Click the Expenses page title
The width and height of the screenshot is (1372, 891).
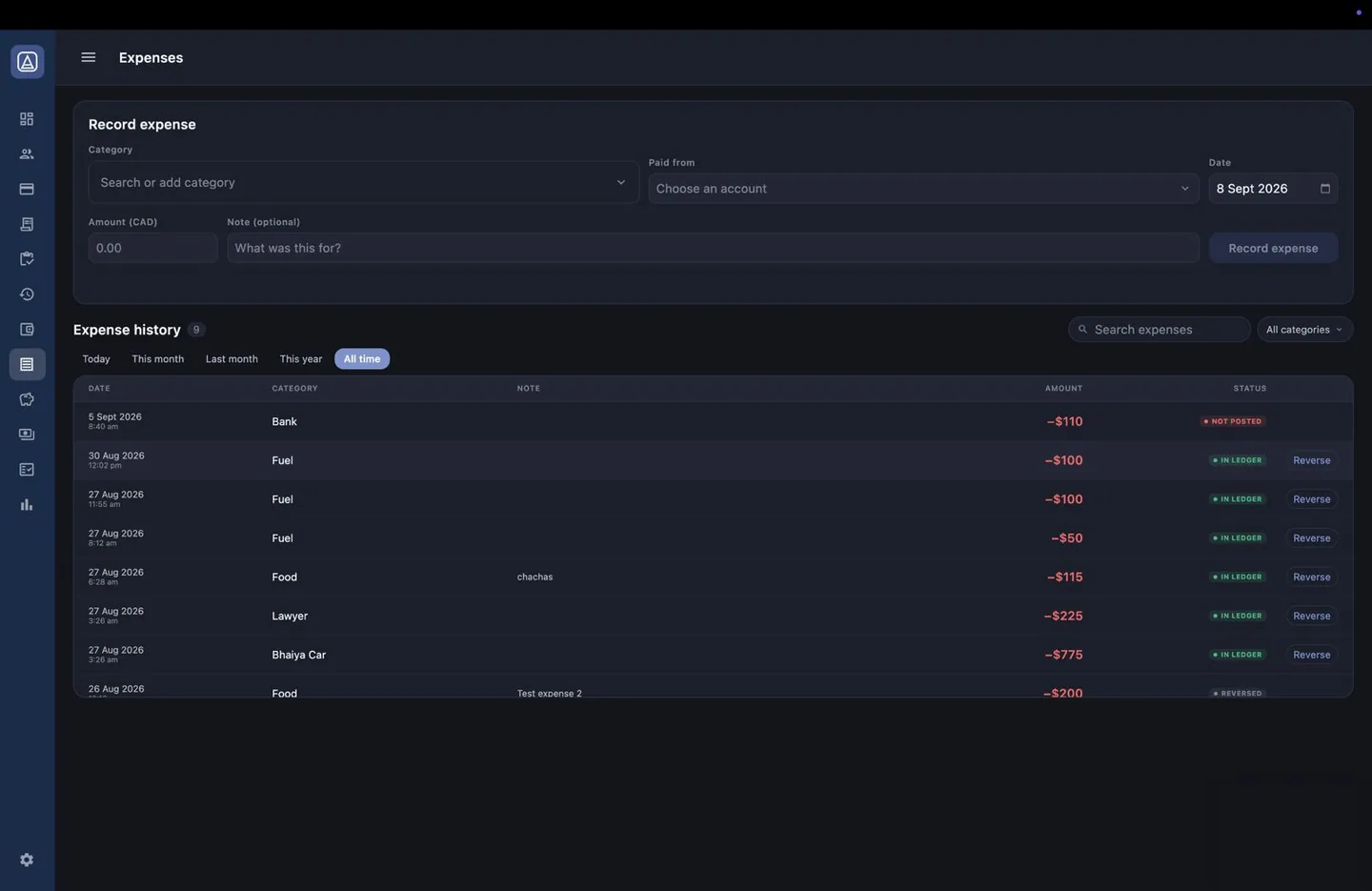click(x=151, y=57)
